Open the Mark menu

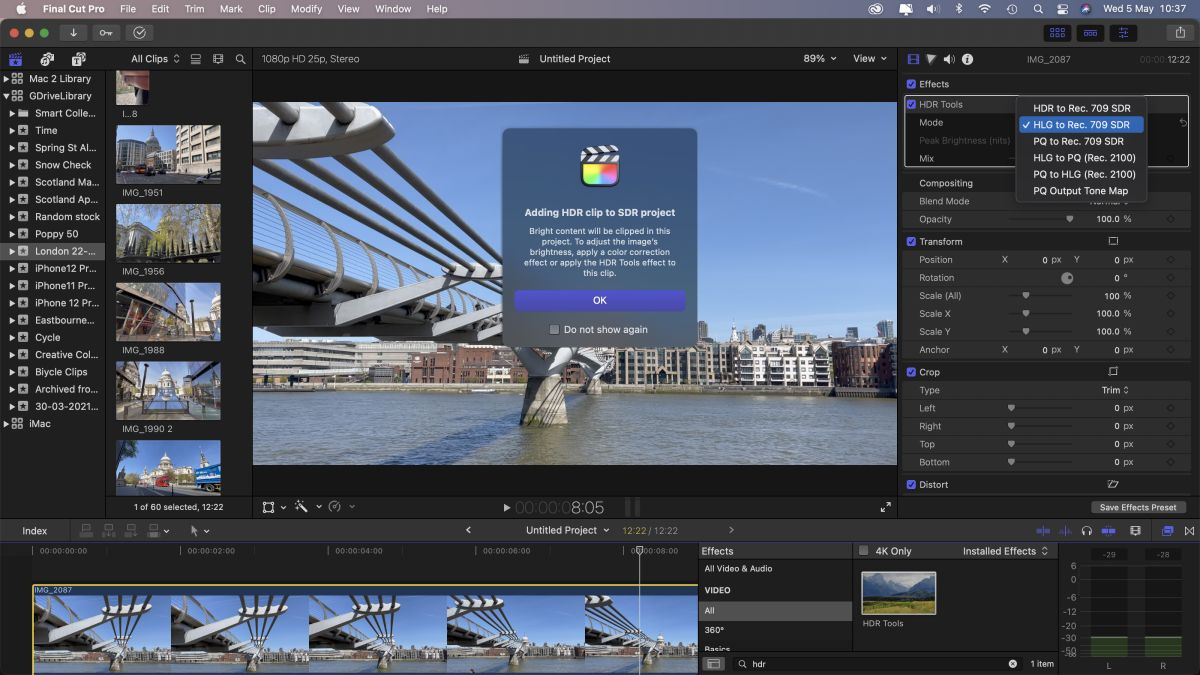[231, 9]
